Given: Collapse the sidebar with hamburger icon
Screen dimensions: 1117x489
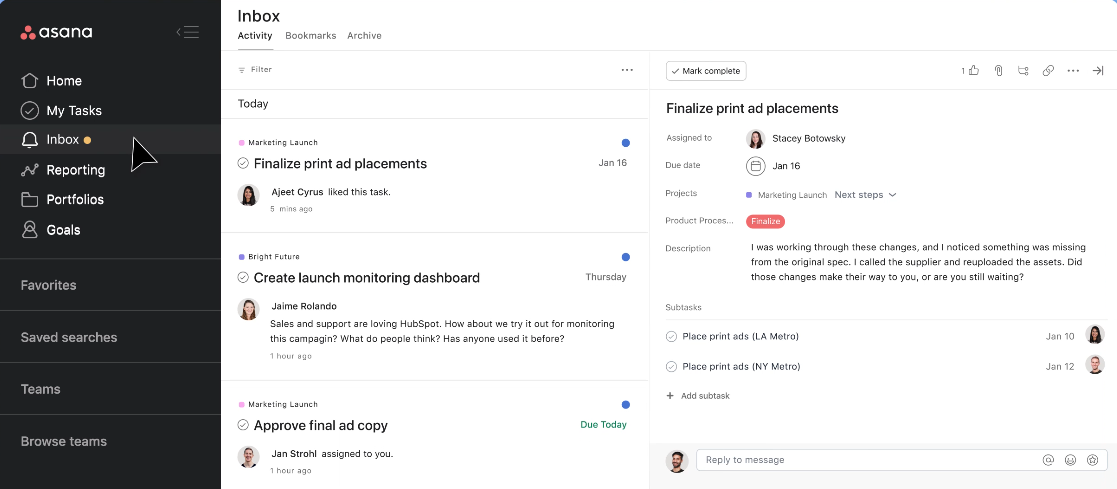Looking at the screenshot, I should tap(187, 32).
